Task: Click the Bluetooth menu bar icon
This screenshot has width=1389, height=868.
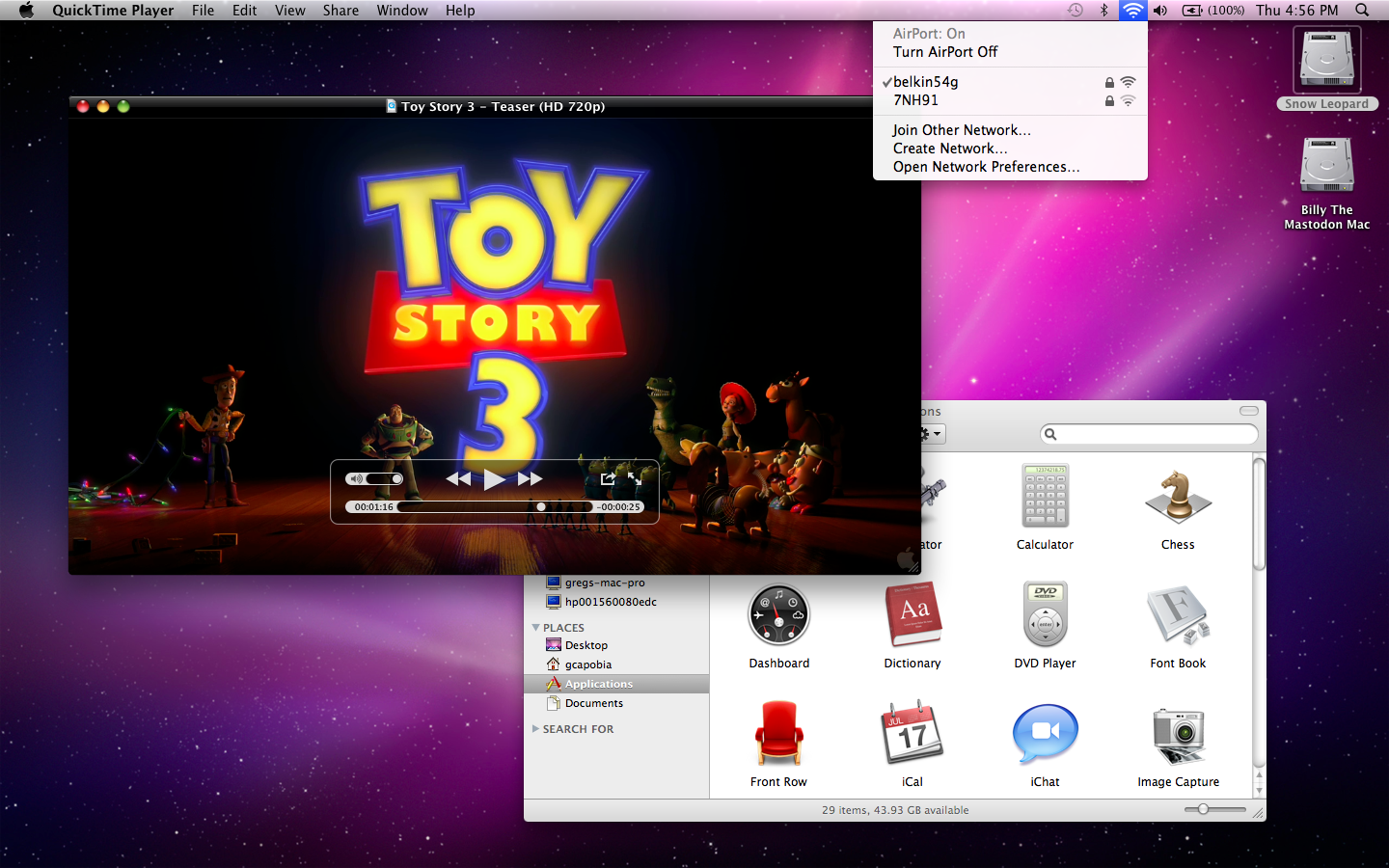Action: pyautogui.click(x=1104, y=10)
